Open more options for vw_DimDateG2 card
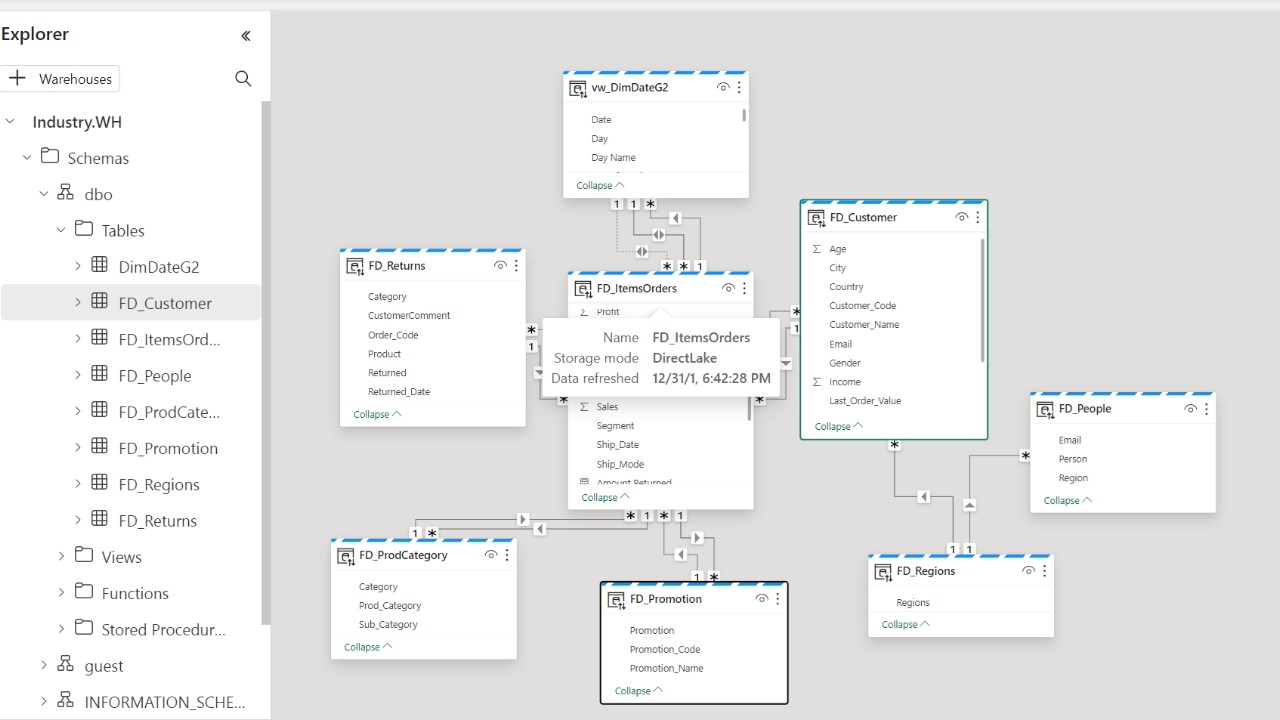 tap(739, 88)
